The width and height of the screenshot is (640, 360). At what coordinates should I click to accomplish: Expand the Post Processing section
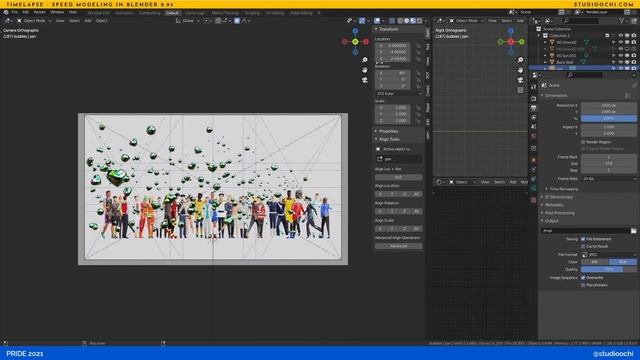[558, 213]
